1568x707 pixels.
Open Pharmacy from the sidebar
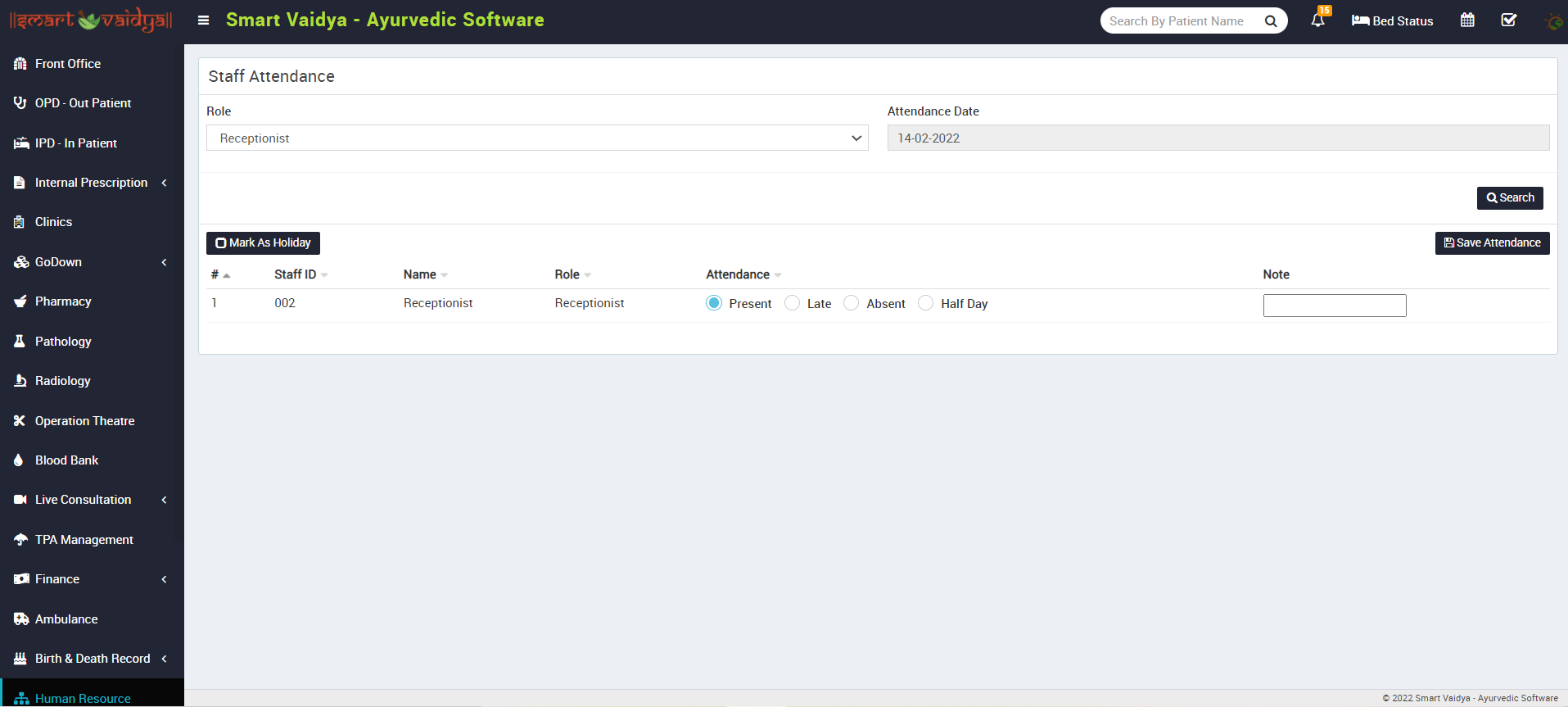pyautogui.click(x=63, y=301)
